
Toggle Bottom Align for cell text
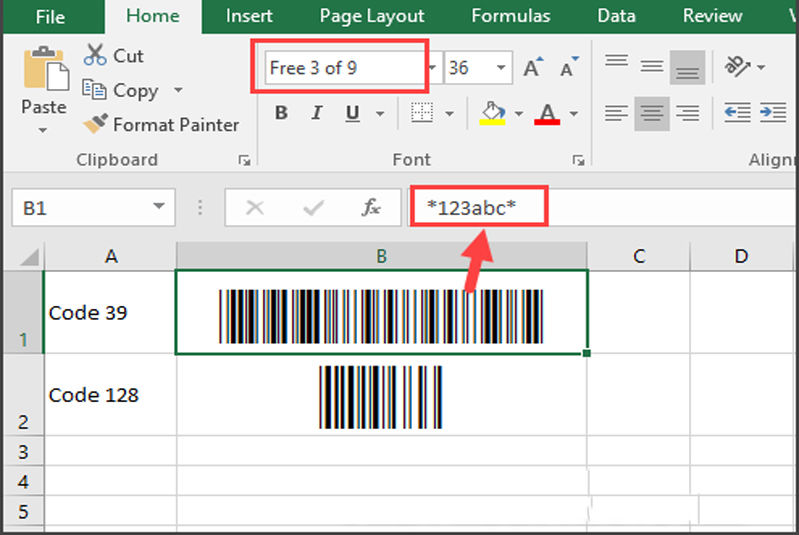coord(687,67)
